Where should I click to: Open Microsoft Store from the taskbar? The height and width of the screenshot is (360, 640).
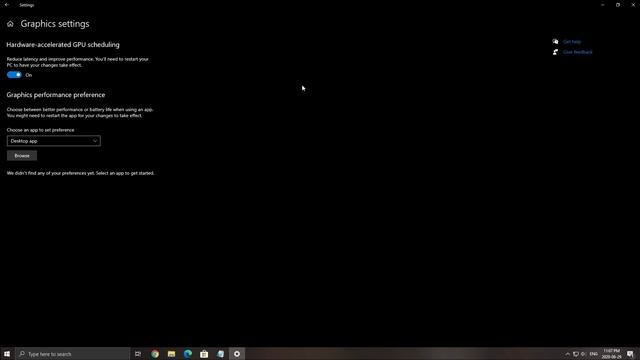pos(204,354)
